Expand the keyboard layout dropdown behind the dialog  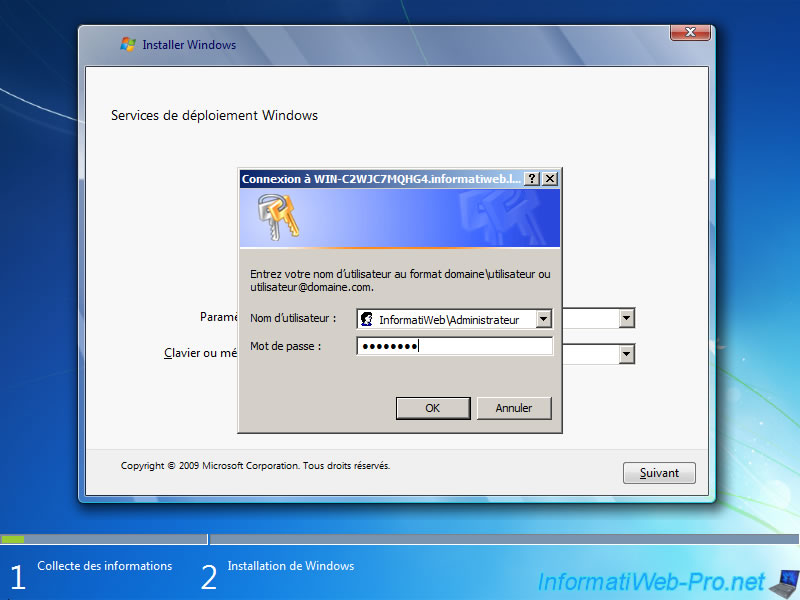627,353
